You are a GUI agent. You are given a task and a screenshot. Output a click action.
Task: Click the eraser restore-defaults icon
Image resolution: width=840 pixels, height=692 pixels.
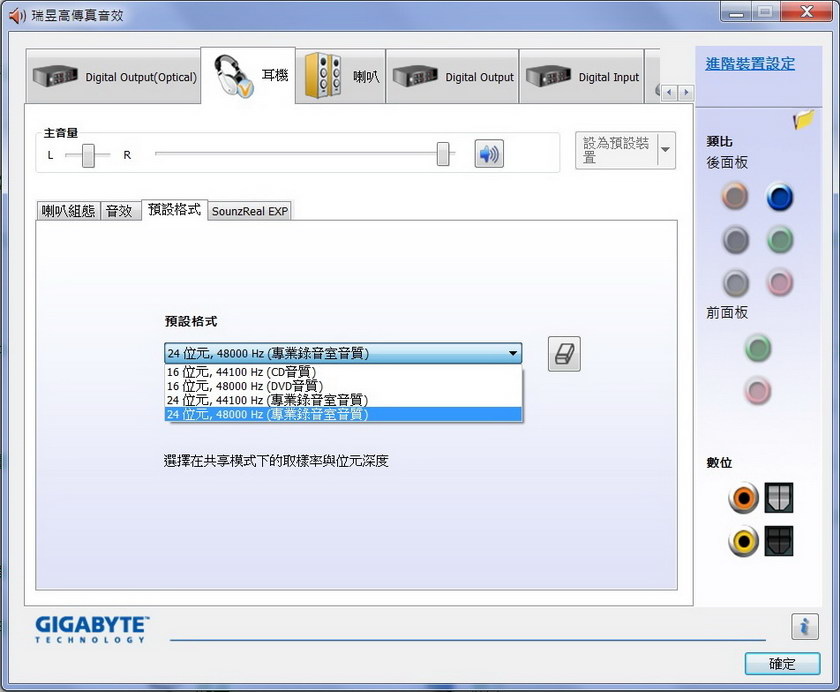tap(564, 354)
